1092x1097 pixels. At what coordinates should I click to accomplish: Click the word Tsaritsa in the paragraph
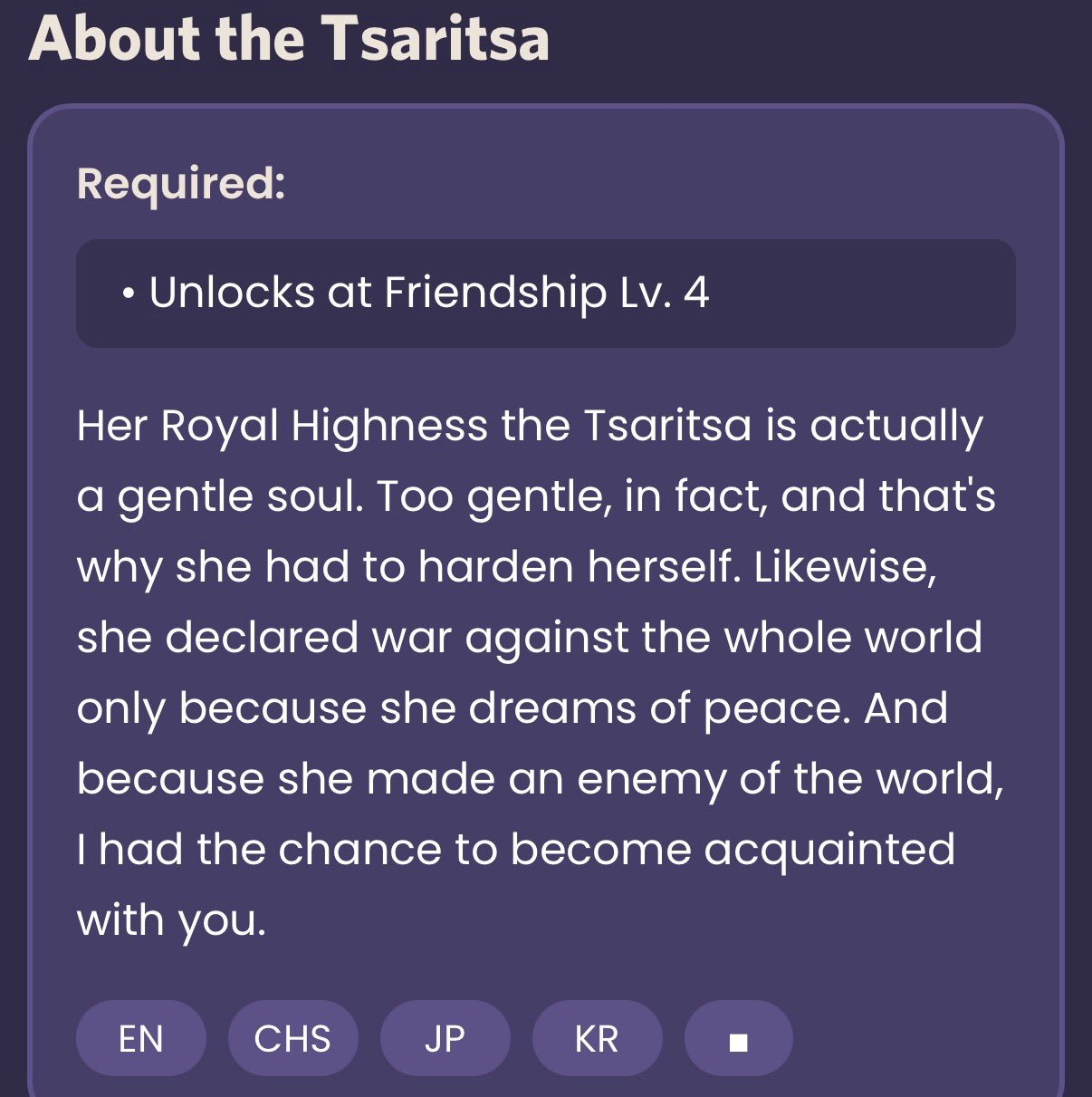(667, 426)
